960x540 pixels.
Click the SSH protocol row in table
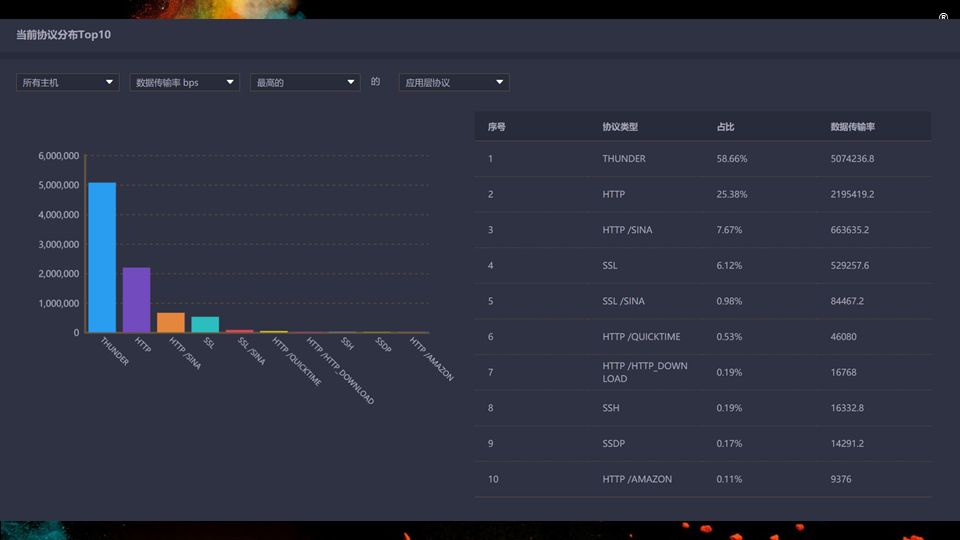[703, 408]
